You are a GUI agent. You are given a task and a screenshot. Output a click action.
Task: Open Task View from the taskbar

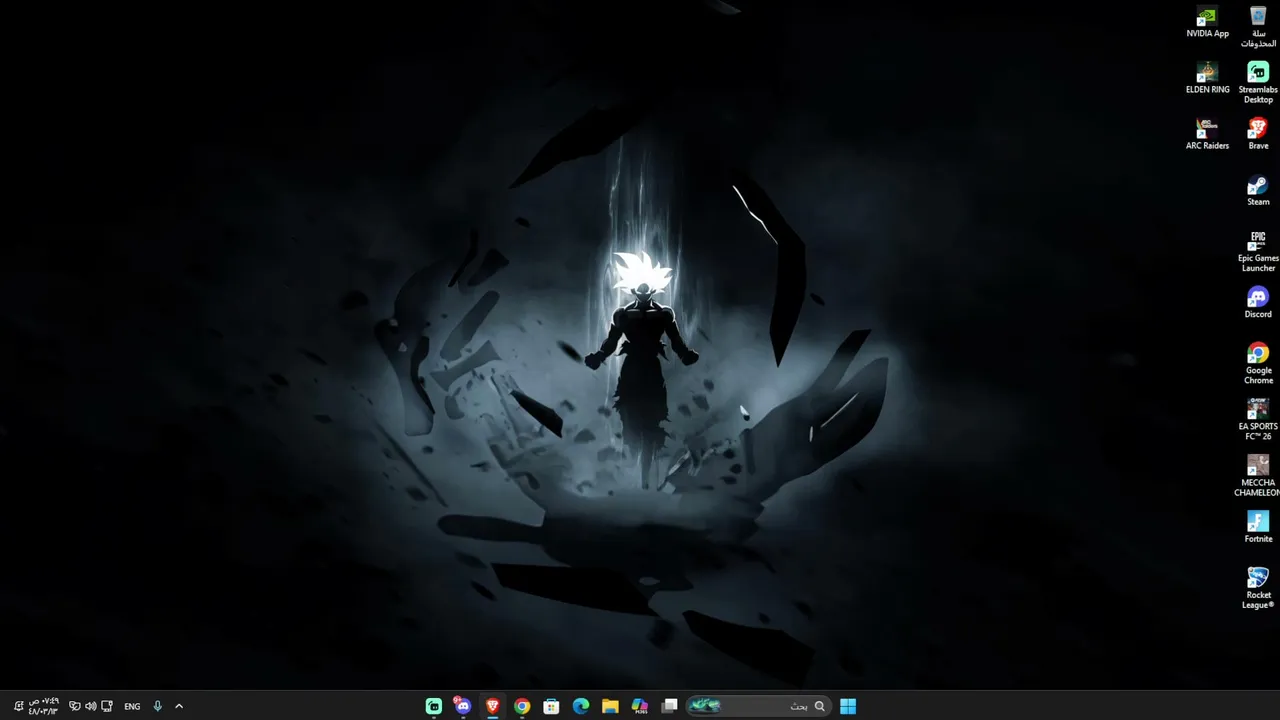[670, 706]
